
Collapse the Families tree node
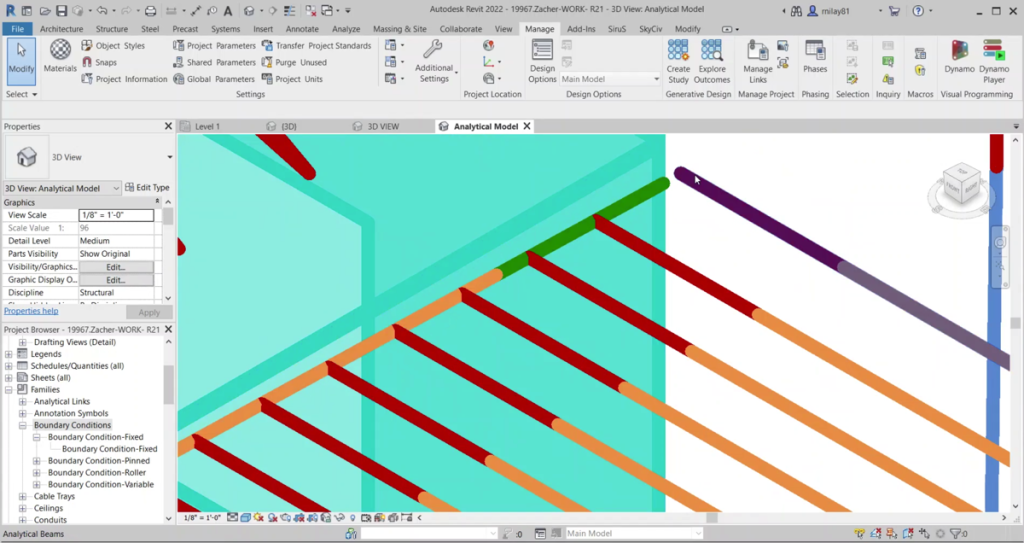[9, 389]
